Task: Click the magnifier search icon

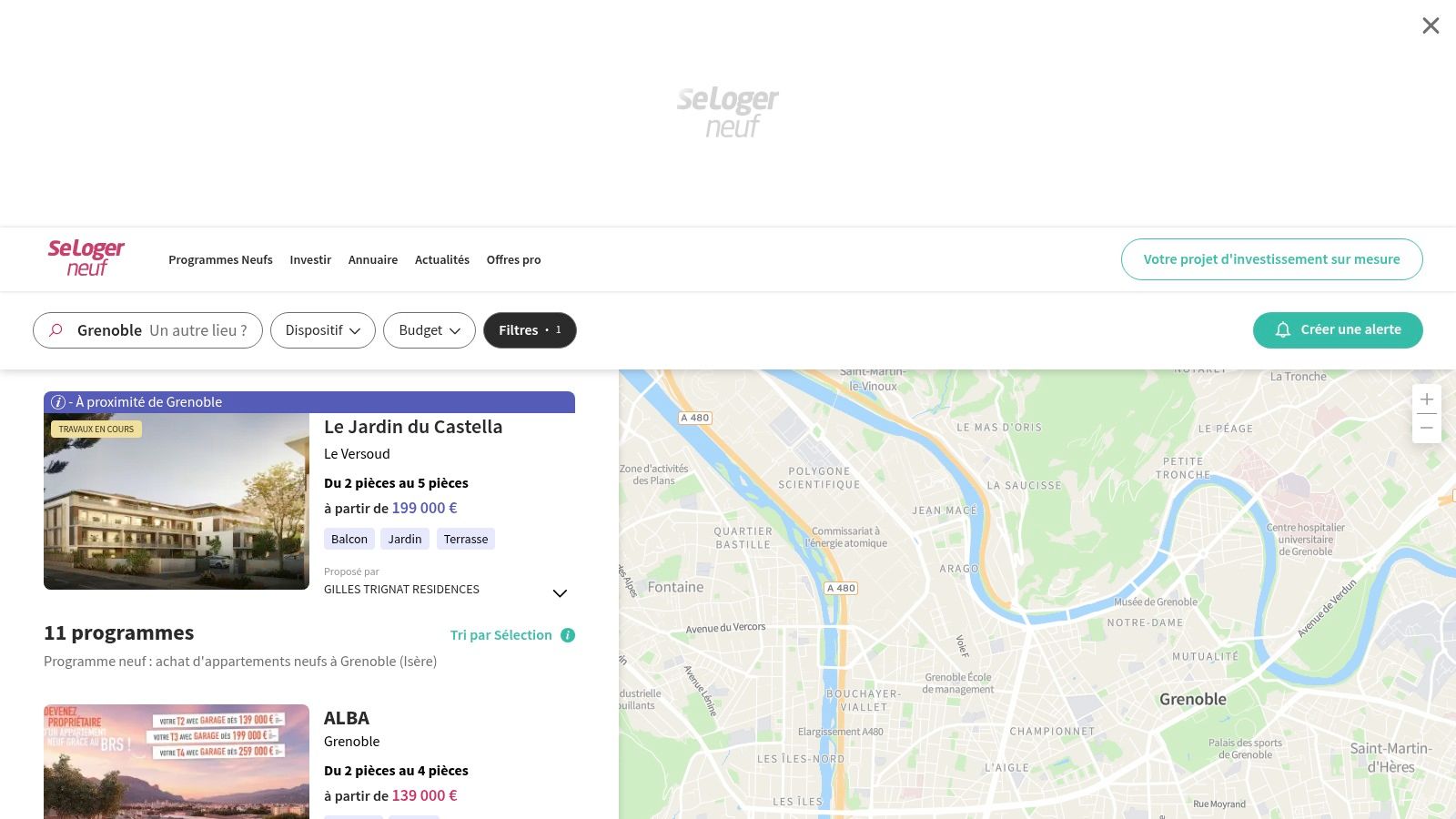Action: coord(56,330)
